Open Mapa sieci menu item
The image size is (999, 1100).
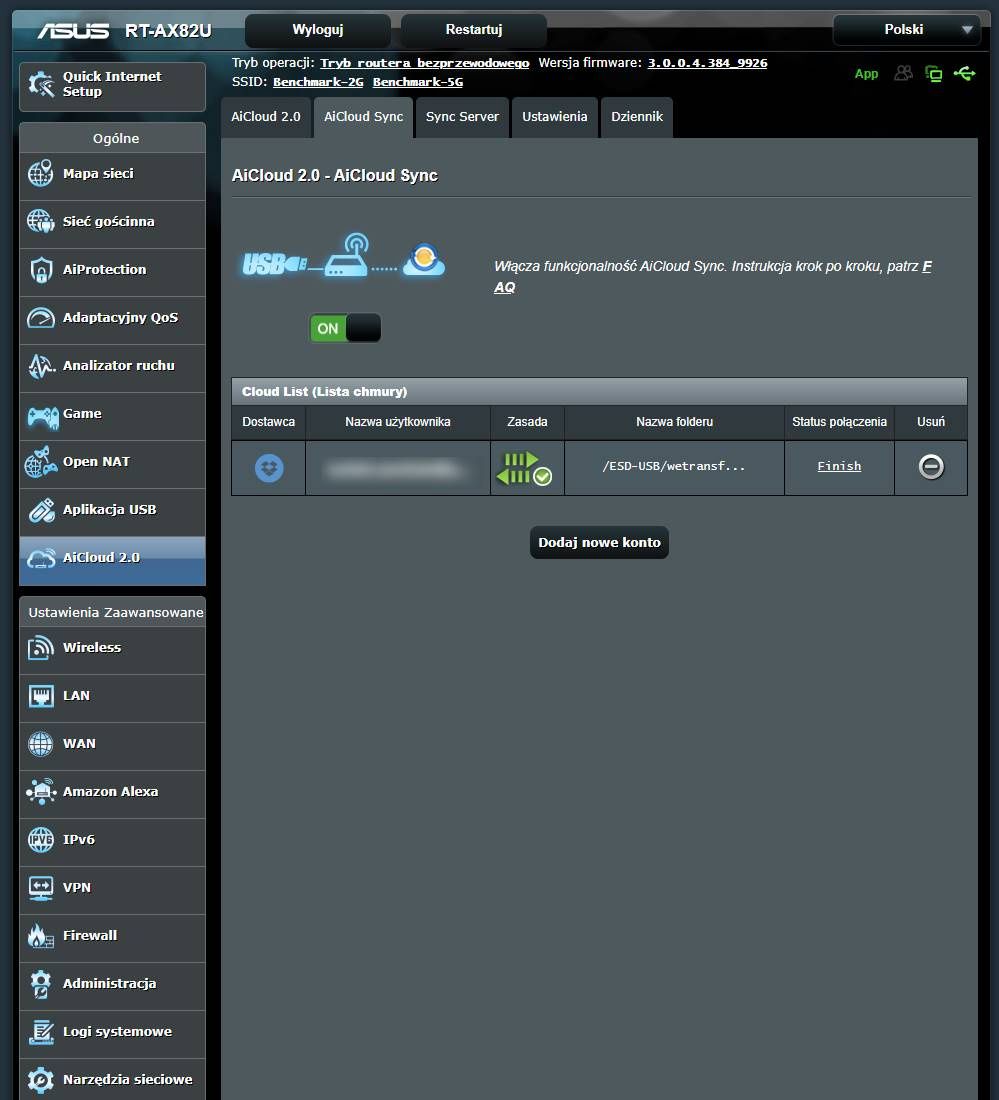pyautogui.click(x=112, y=174)
